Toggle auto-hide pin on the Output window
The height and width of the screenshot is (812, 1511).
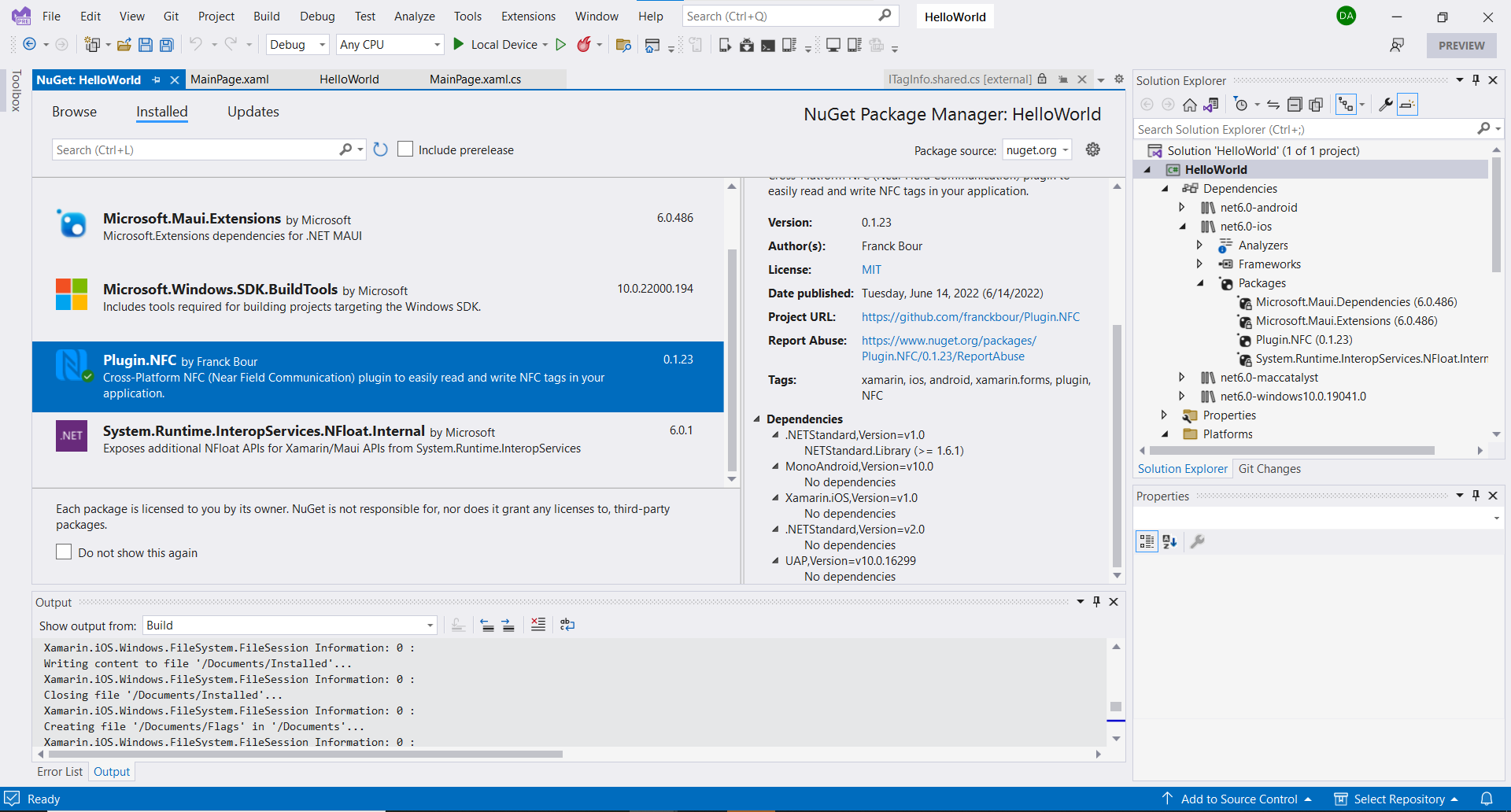(1096, 601)
